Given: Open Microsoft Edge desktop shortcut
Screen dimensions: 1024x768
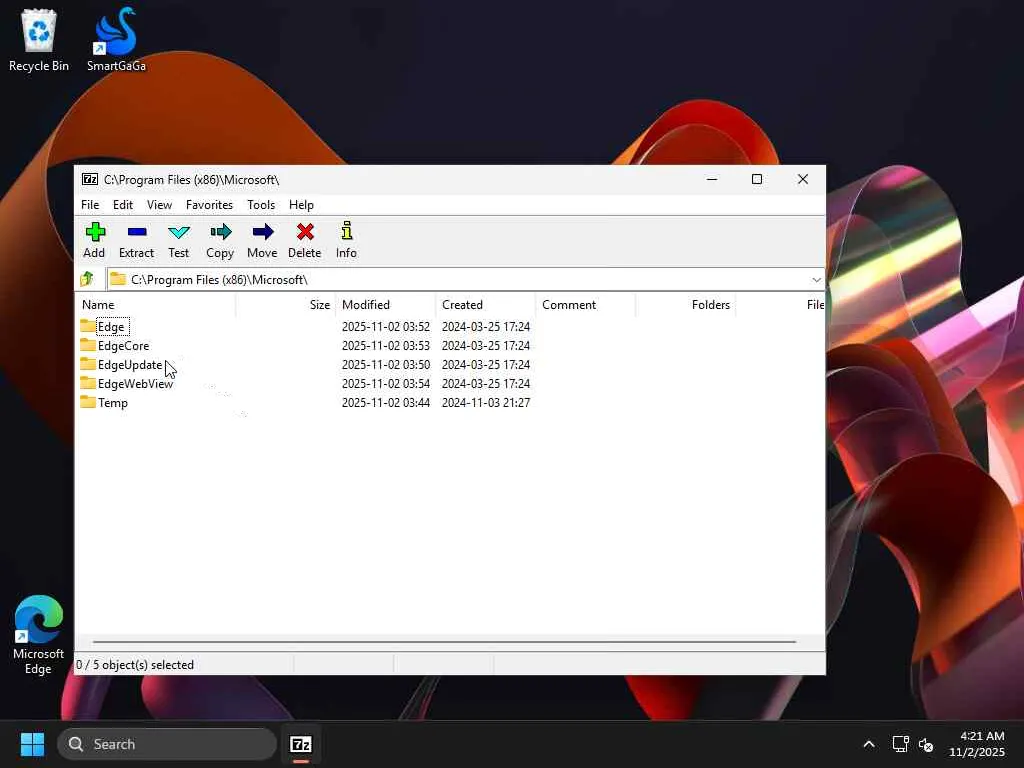Looking at the screenshot, I should coord(39,635).
